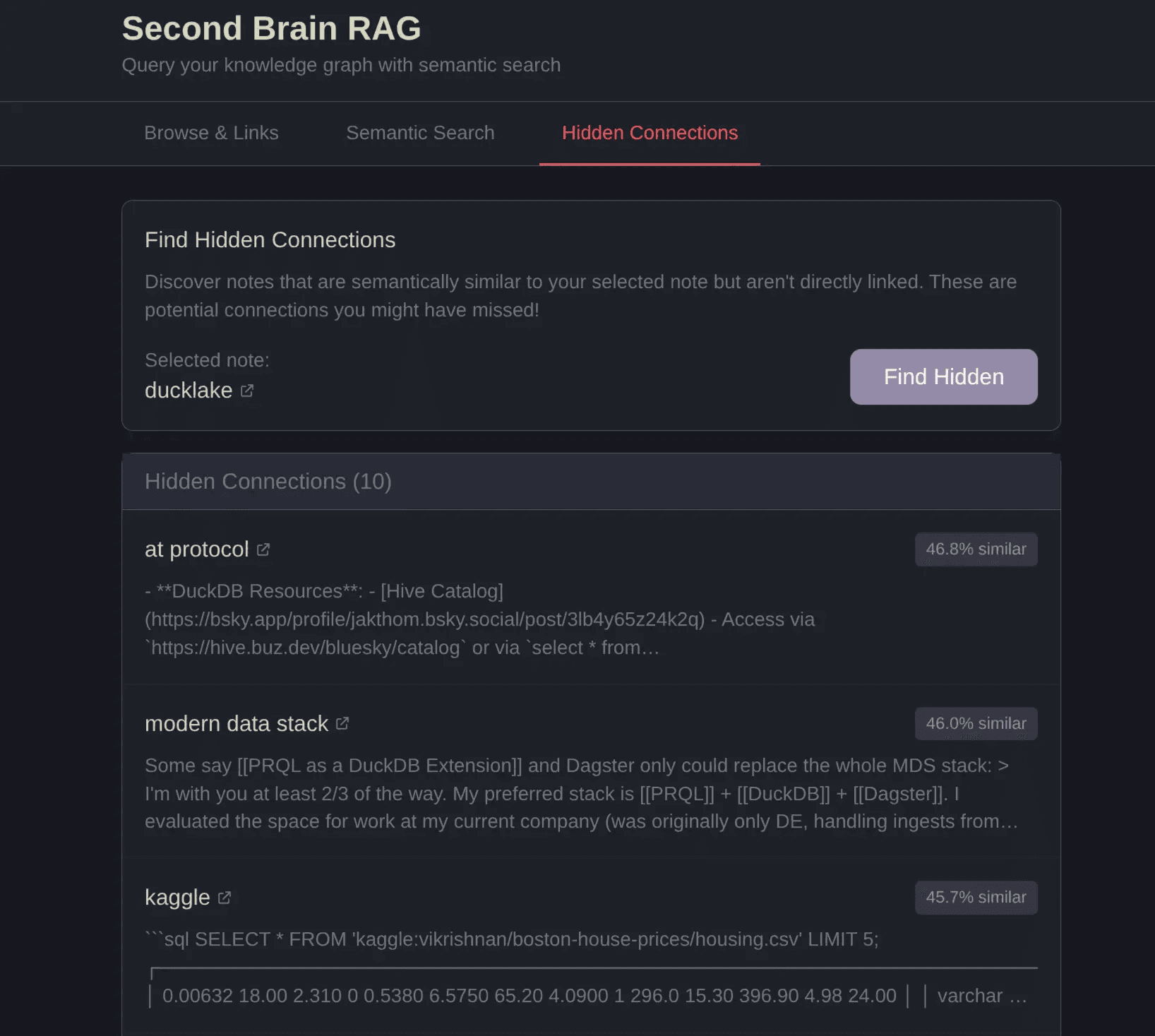Open modern data stack external link icon
This screenshot has height=1036, width=1155.
342,724
